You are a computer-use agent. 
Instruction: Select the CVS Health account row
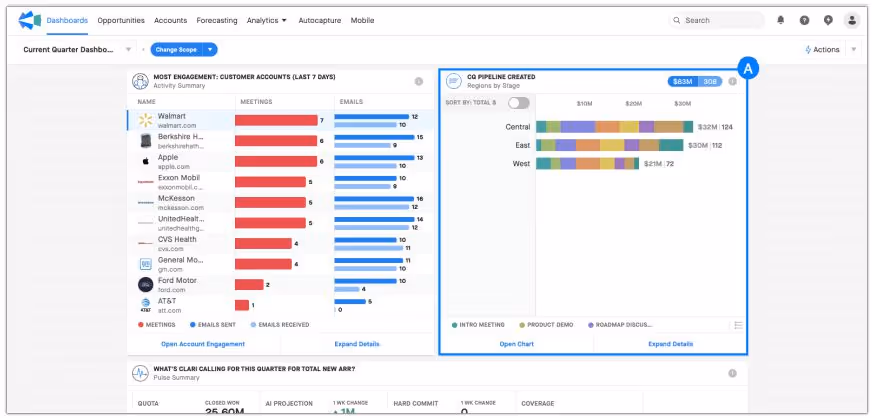coord(280,243)
